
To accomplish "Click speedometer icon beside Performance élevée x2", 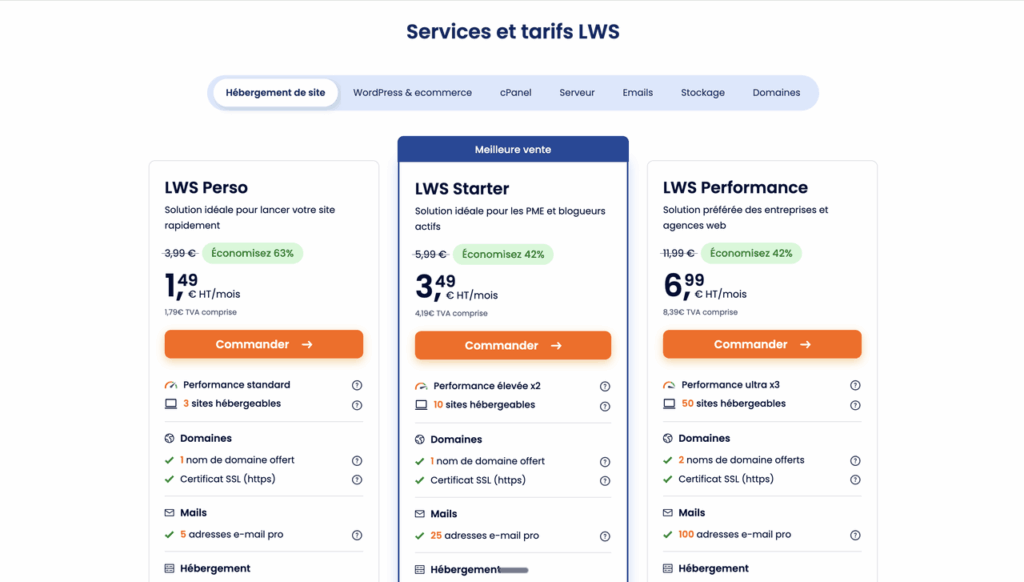I will pos(421,387).
